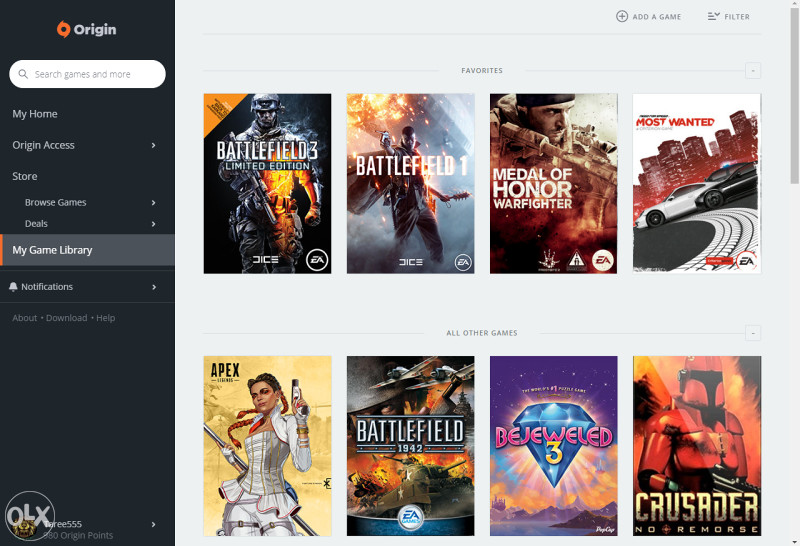Collapse the Favorites section
Image resolution: width=800 pixels, height=546 pixels.
(753, 70)
